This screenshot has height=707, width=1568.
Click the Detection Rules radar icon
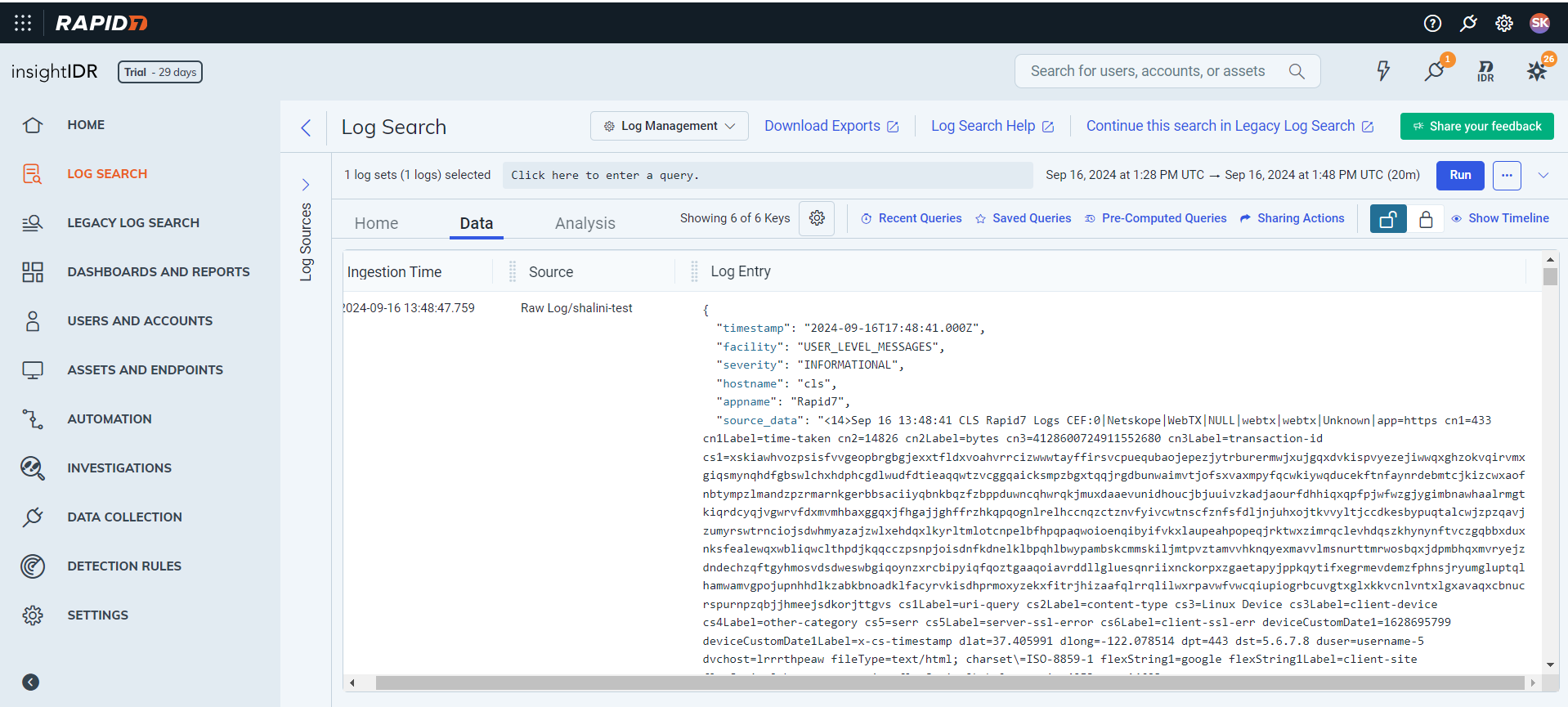pos(33,566)
